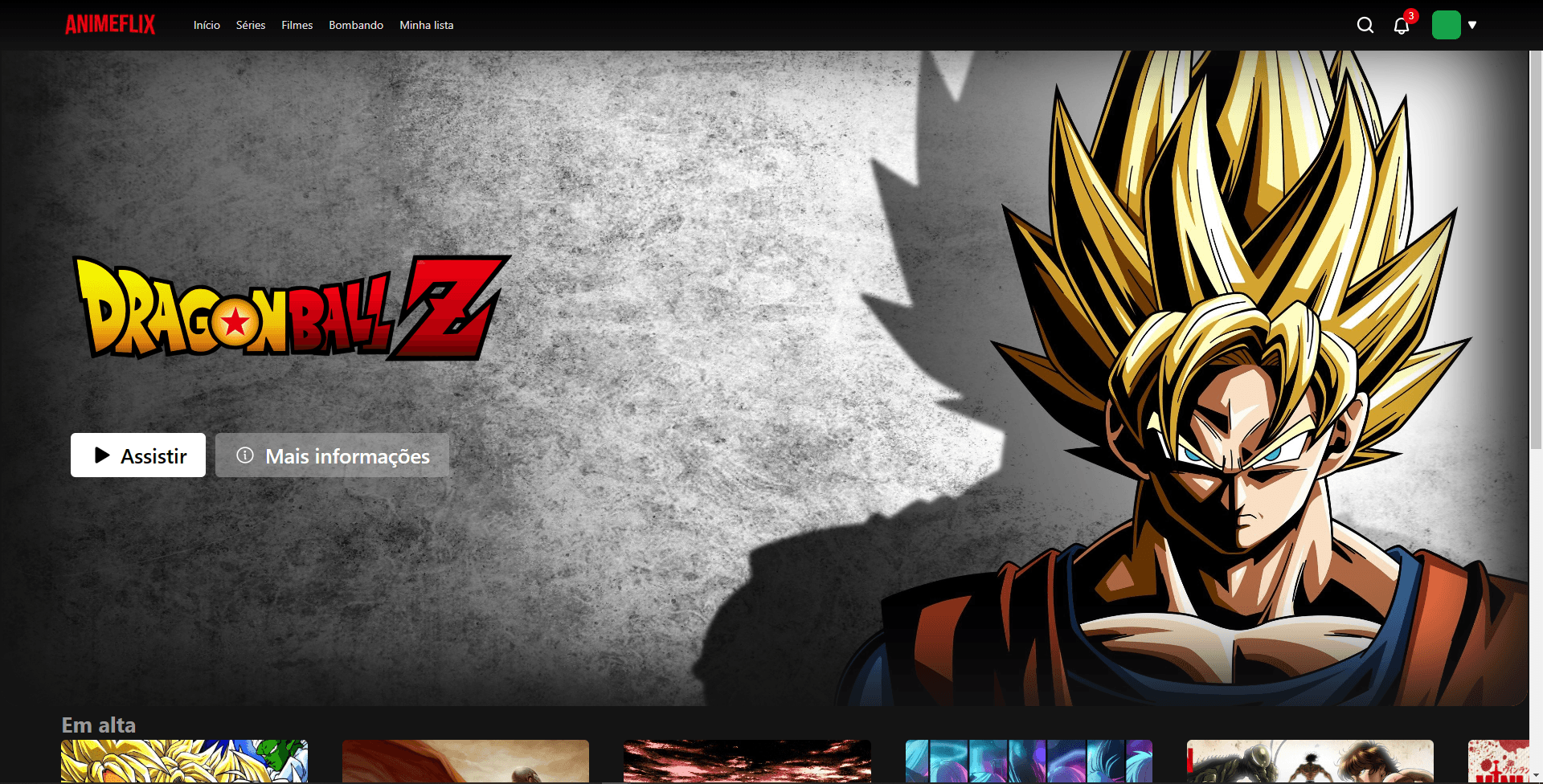This screenshot has height=784, width=1543.
Task: Click the green profile avatar
Action: pyautogui.click(x=1446, y=25)
